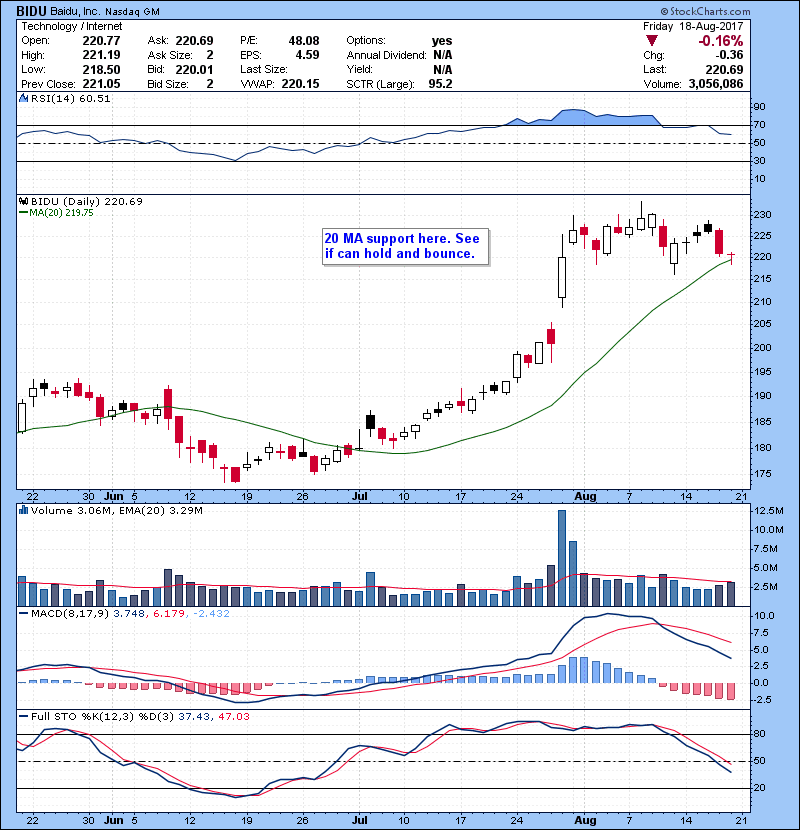This screenshot has width=800, height=830.
Task: Click the High value 221.19
Action: click(101, 55)
